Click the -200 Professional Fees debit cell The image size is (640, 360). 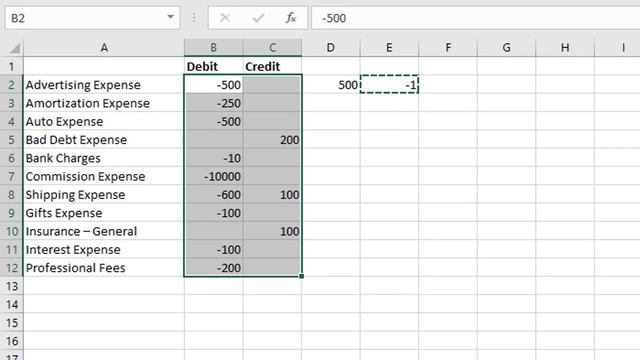pos(213,268)
